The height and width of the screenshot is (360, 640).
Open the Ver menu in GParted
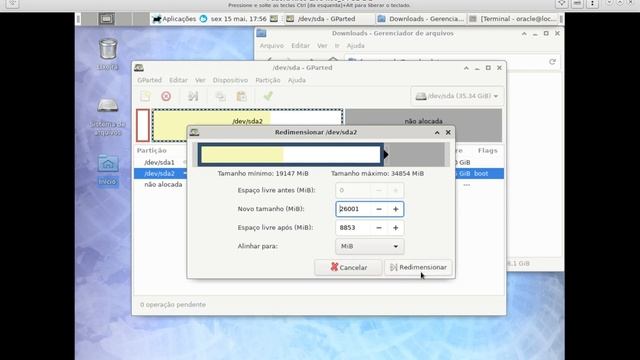[200, 80]
